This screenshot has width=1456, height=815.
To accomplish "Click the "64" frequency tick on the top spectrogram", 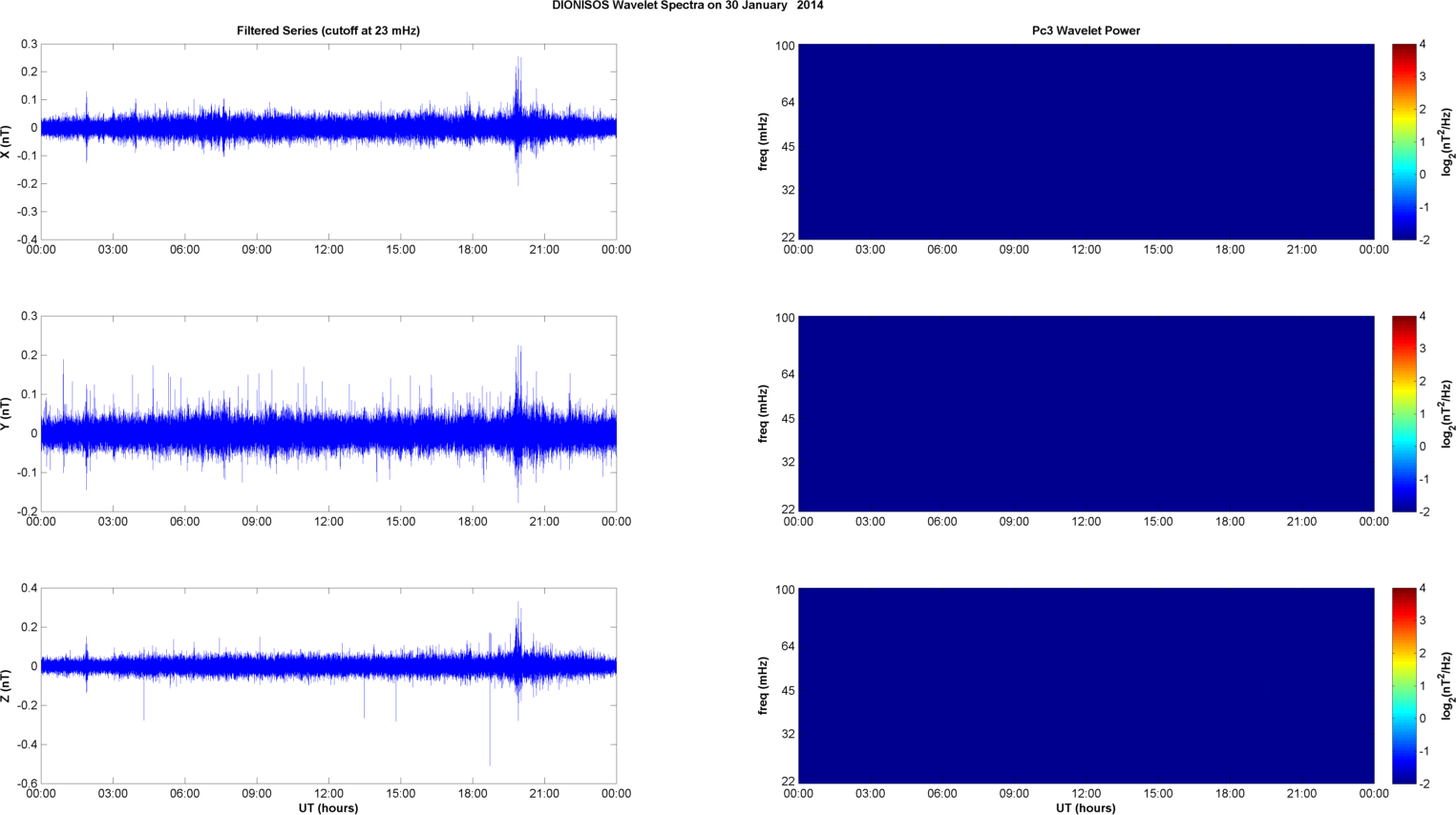I will (788, 102).
